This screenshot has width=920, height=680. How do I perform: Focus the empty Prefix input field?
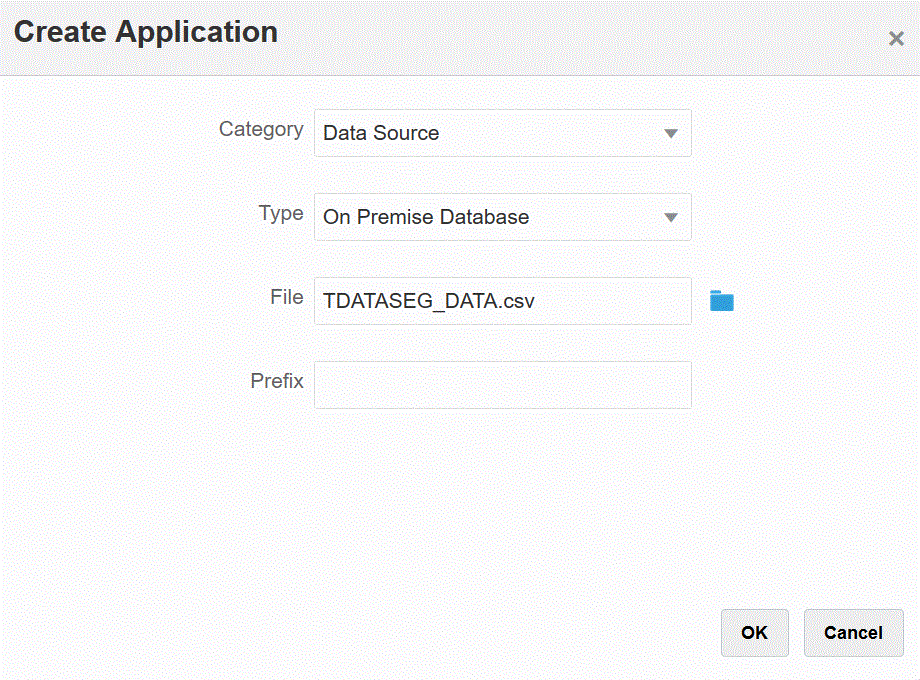point(502,385)
